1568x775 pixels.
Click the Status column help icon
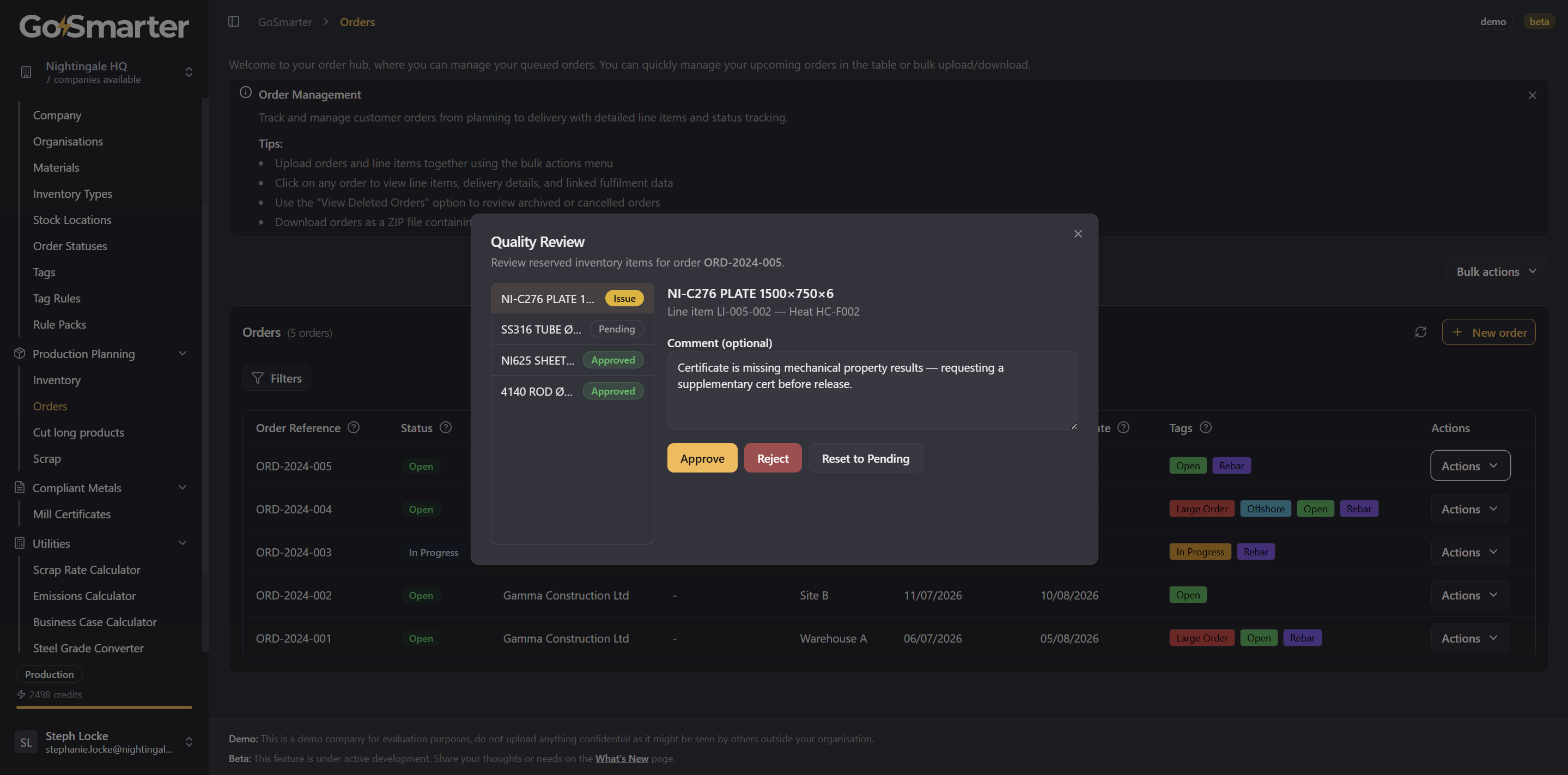pyautogui.click(x=446, y=428)
